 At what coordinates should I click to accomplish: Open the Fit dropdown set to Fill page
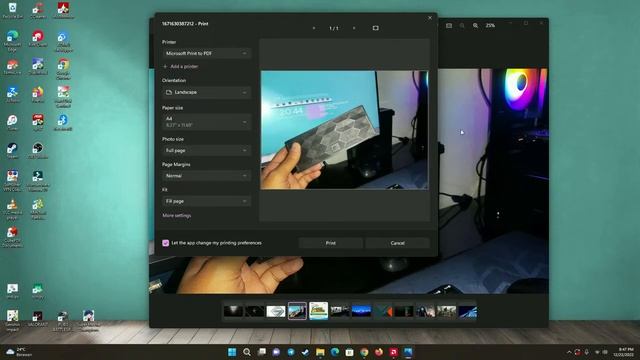[x=206, y=201]
